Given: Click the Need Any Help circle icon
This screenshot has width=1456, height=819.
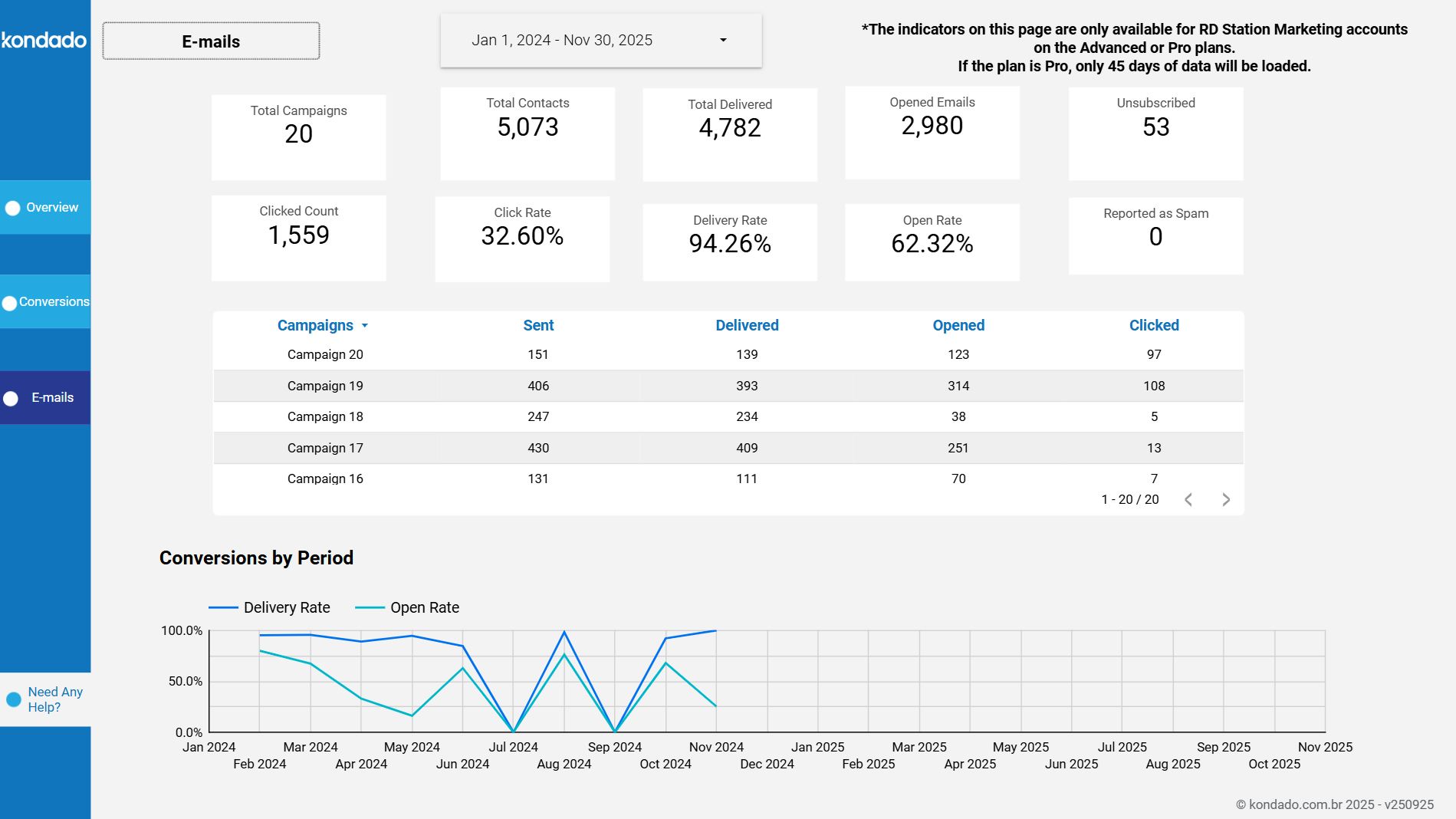Looking at the screenshot, I should pos(12,699).
